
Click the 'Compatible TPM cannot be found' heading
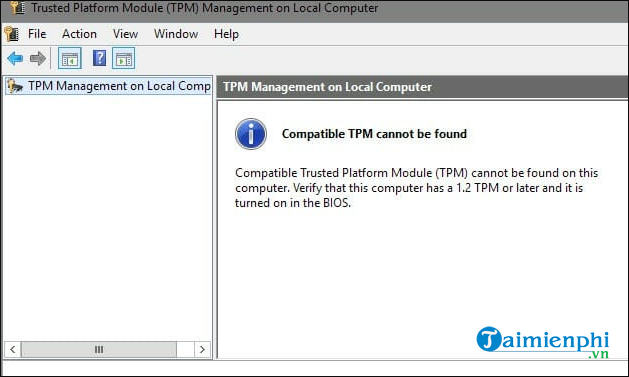[374, 134]
